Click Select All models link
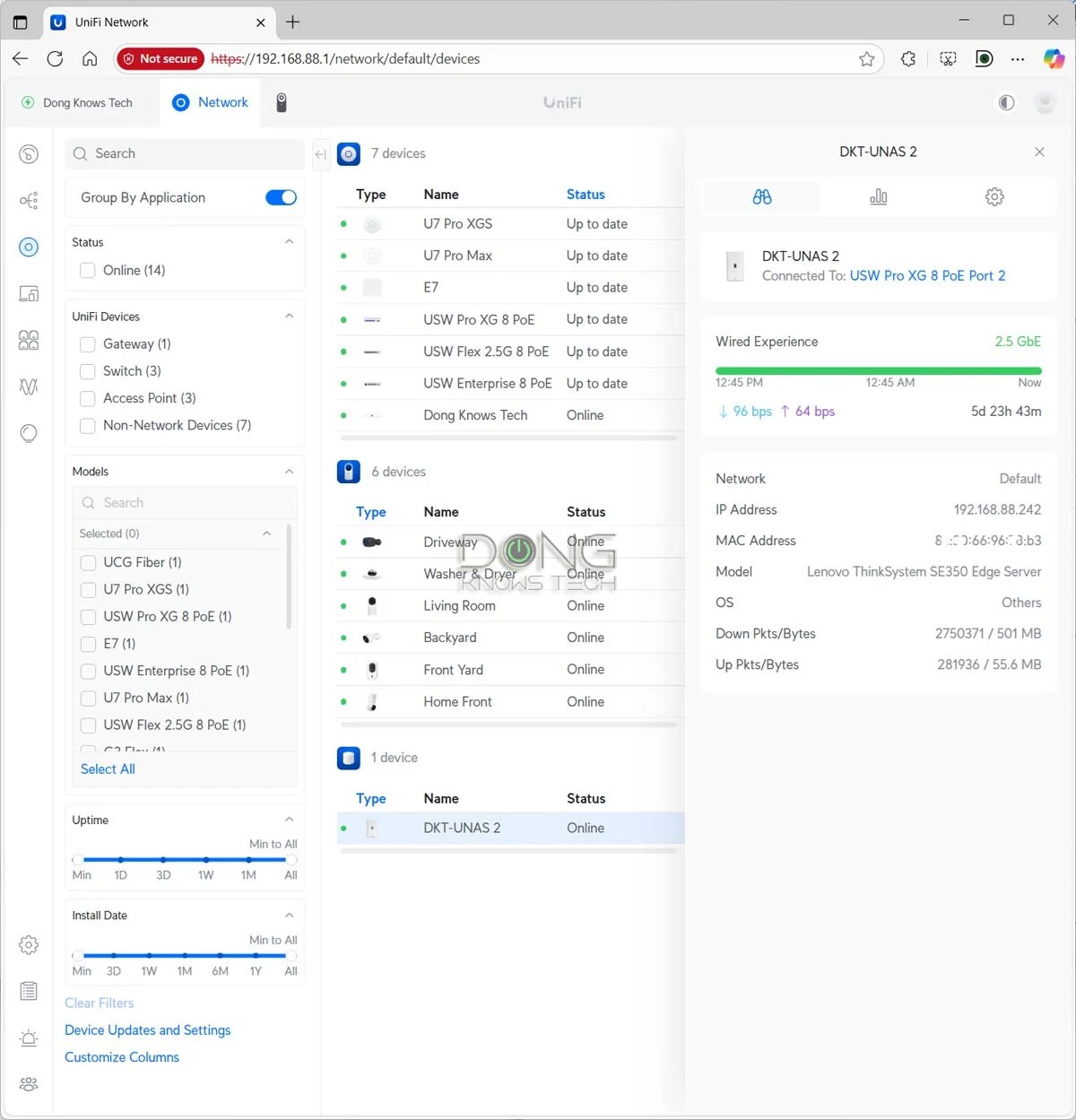The height and width of the screenshot is (1120, 1076). coord(108,769)
